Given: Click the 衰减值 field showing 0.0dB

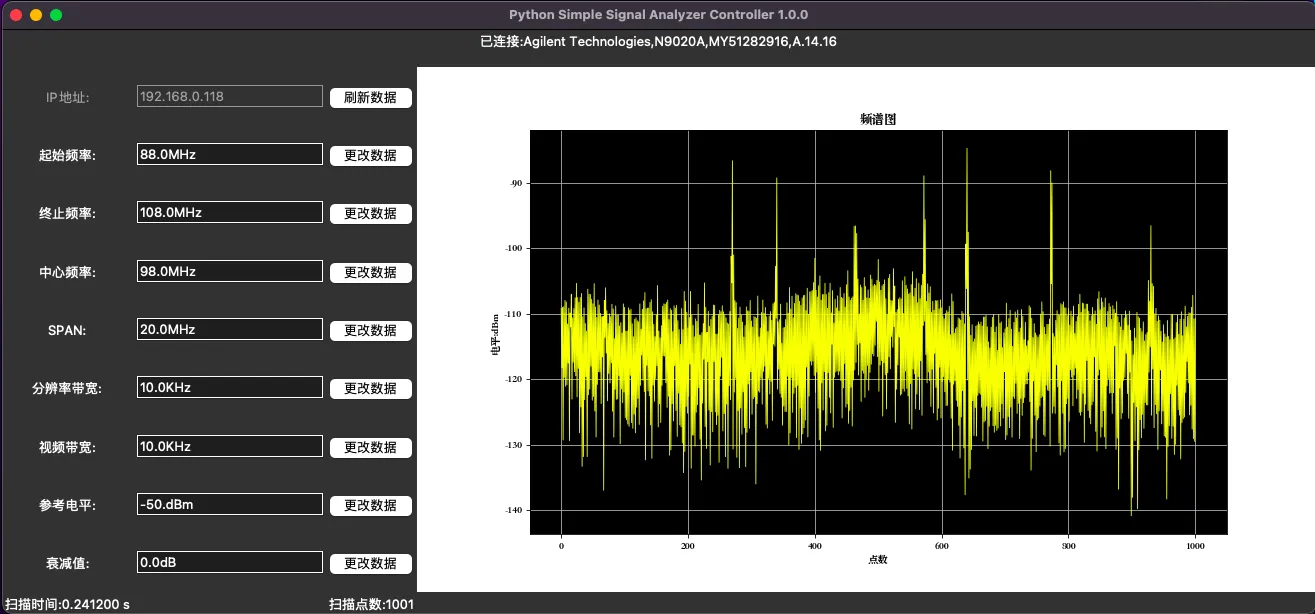Looking at the screenshot, I should pyautogui.click(x=230, y=562).
